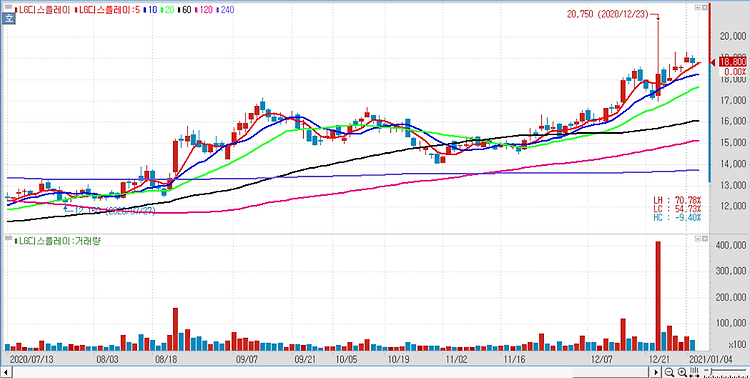
Task: Click the tallest red volume bar
Action: coord(658,296)
